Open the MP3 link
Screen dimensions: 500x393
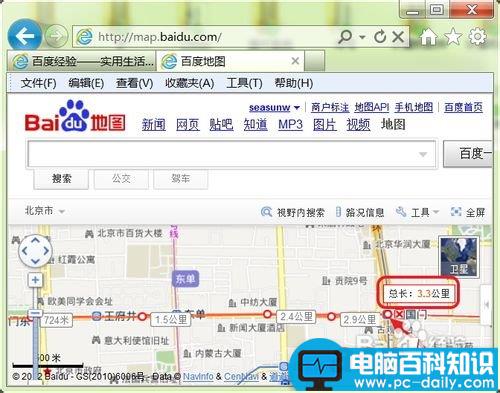pos(290,125)
